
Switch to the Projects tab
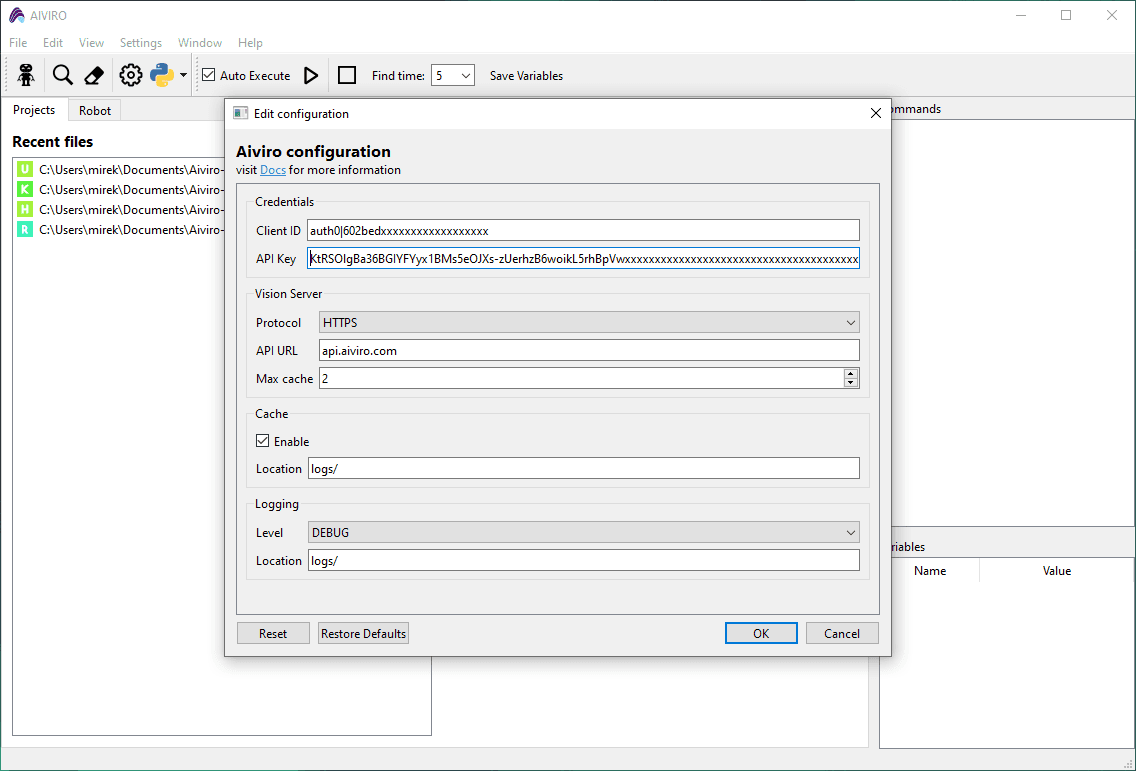pos(34,109)
